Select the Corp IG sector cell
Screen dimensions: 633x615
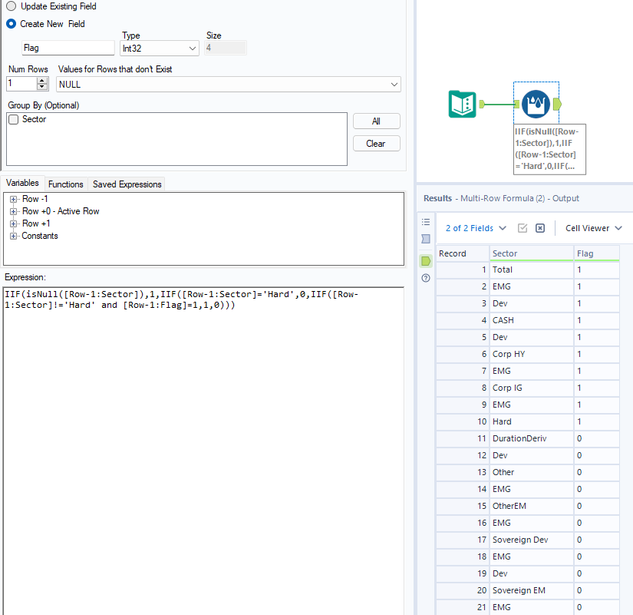531,388
